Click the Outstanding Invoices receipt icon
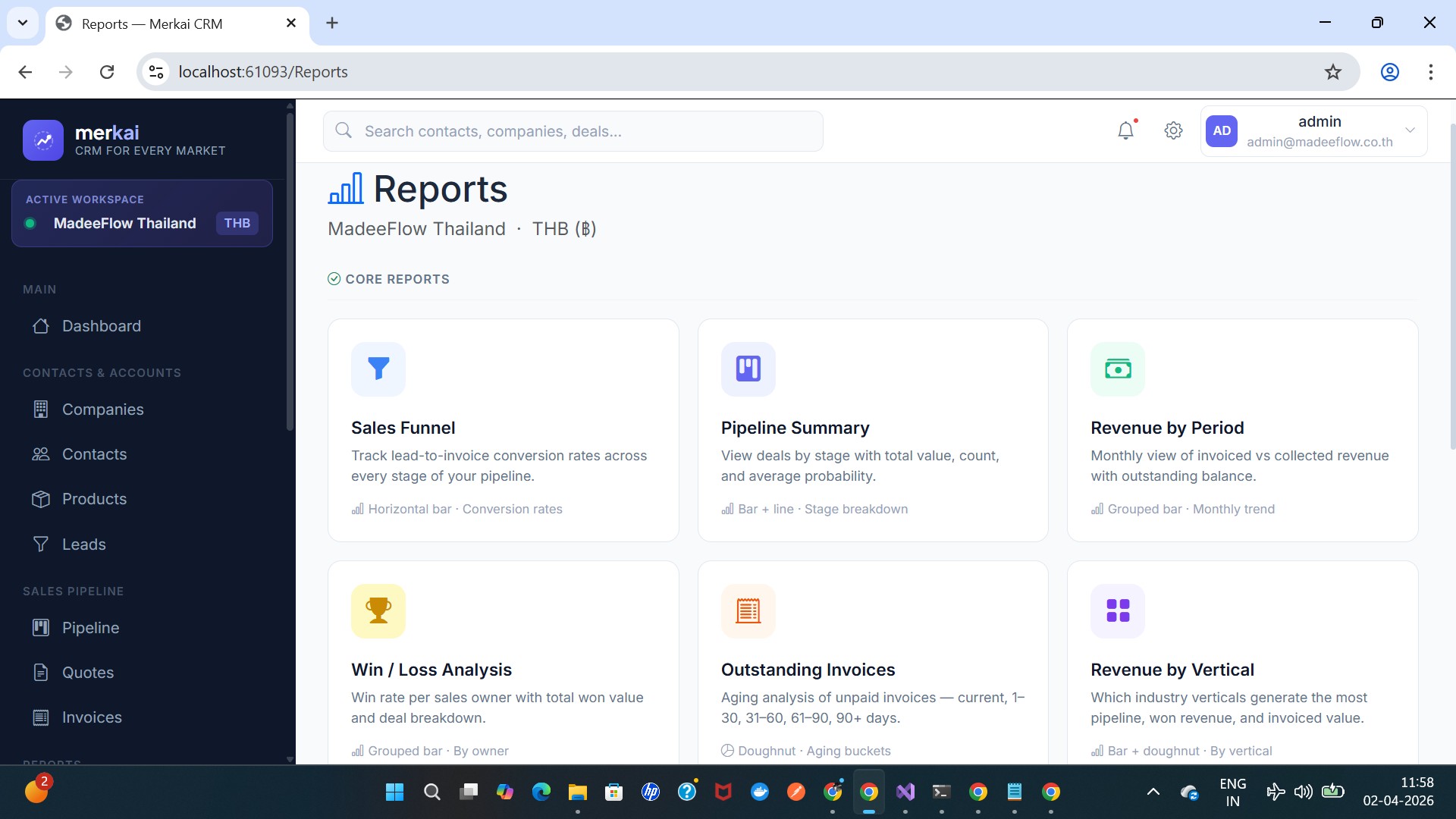 (748, 610)
